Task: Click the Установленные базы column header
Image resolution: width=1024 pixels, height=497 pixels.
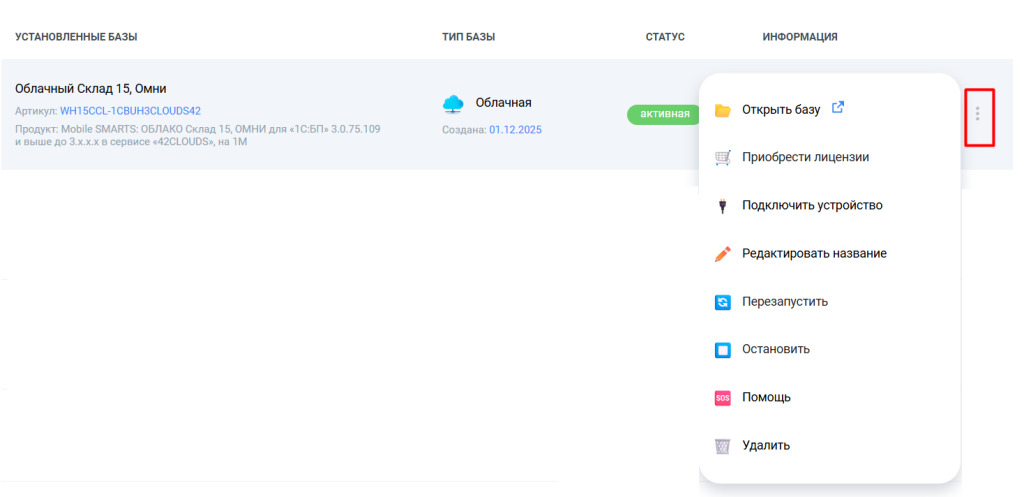Action: click(x=76, y=37)
